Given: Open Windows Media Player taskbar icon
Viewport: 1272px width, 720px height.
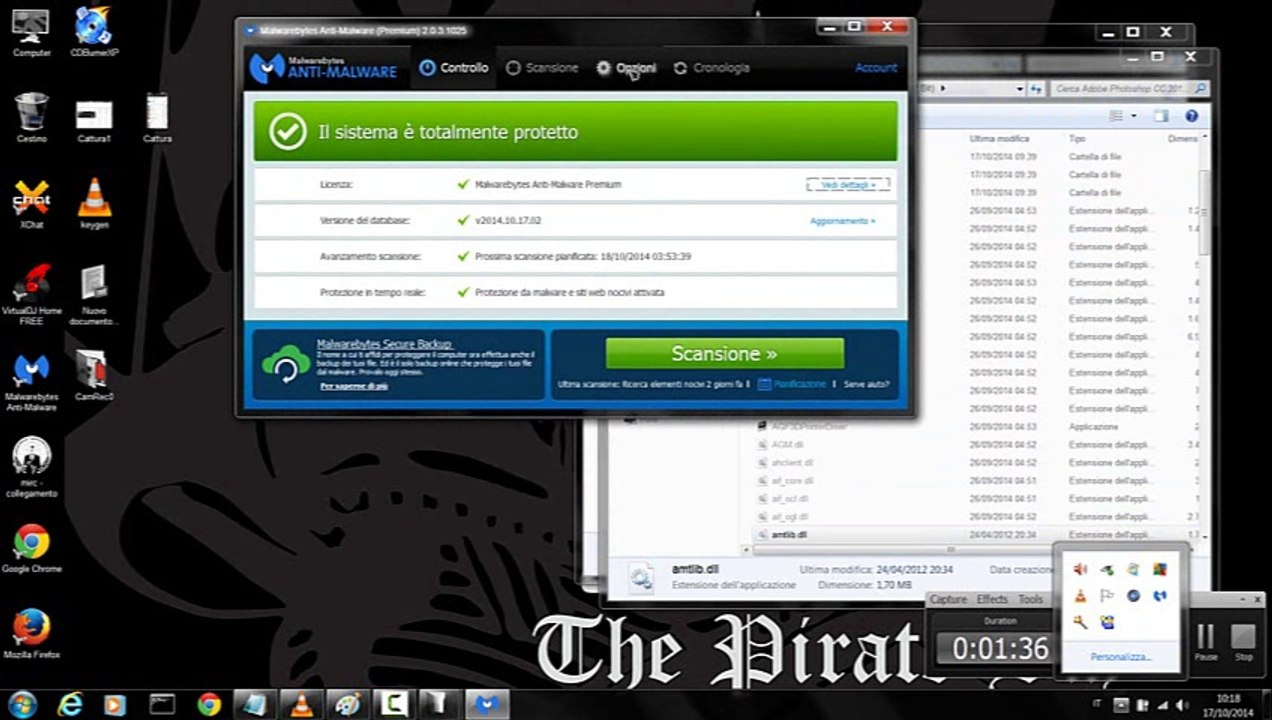Looking at the screenshot, I should (115, 704).
